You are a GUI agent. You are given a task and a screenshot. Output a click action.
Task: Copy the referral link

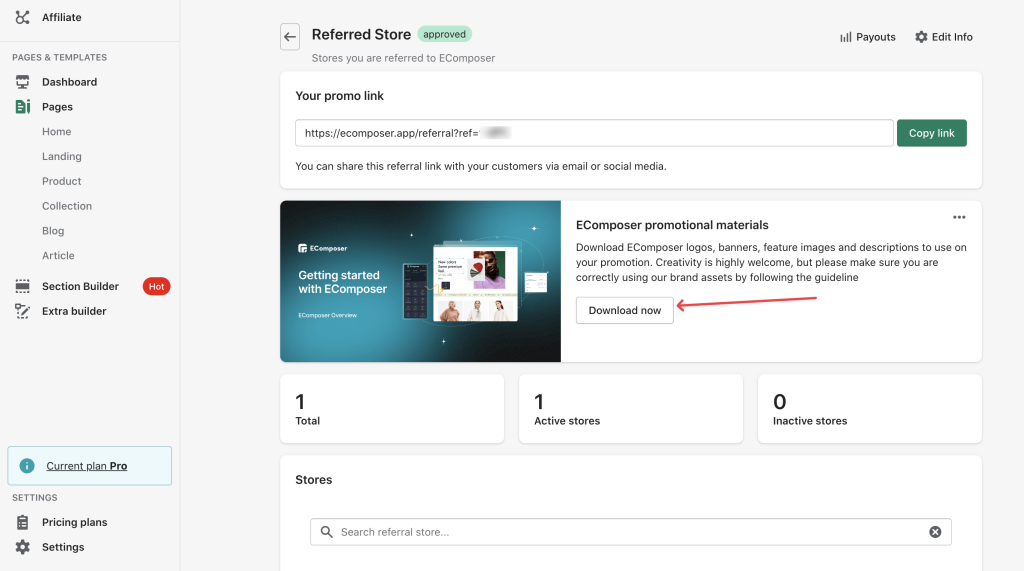[x=931, y=133]
